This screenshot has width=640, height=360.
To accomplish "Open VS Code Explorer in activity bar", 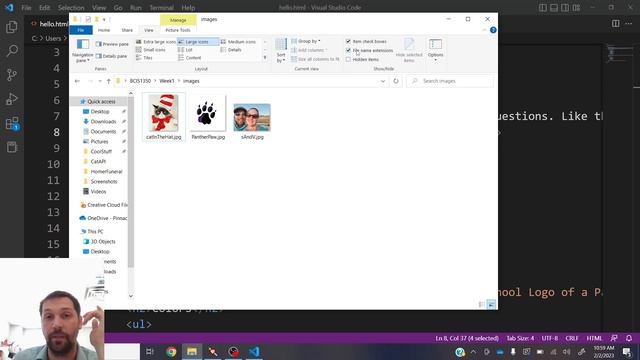I will coord(12,27).
